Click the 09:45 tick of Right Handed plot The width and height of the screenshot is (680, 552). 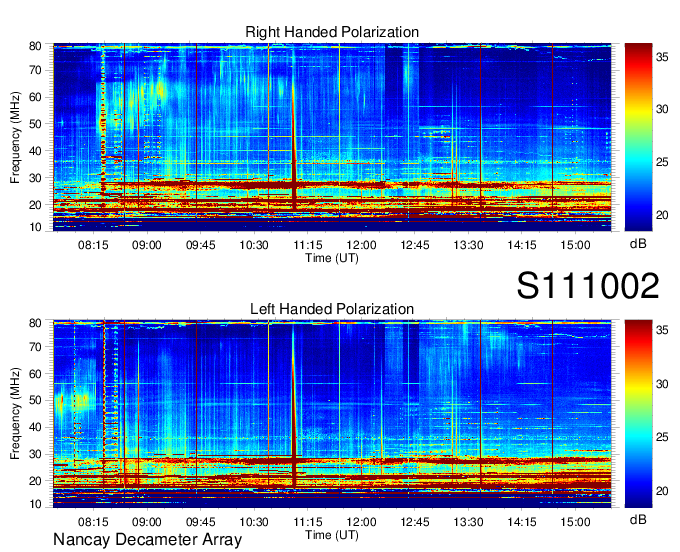[200, 245]
